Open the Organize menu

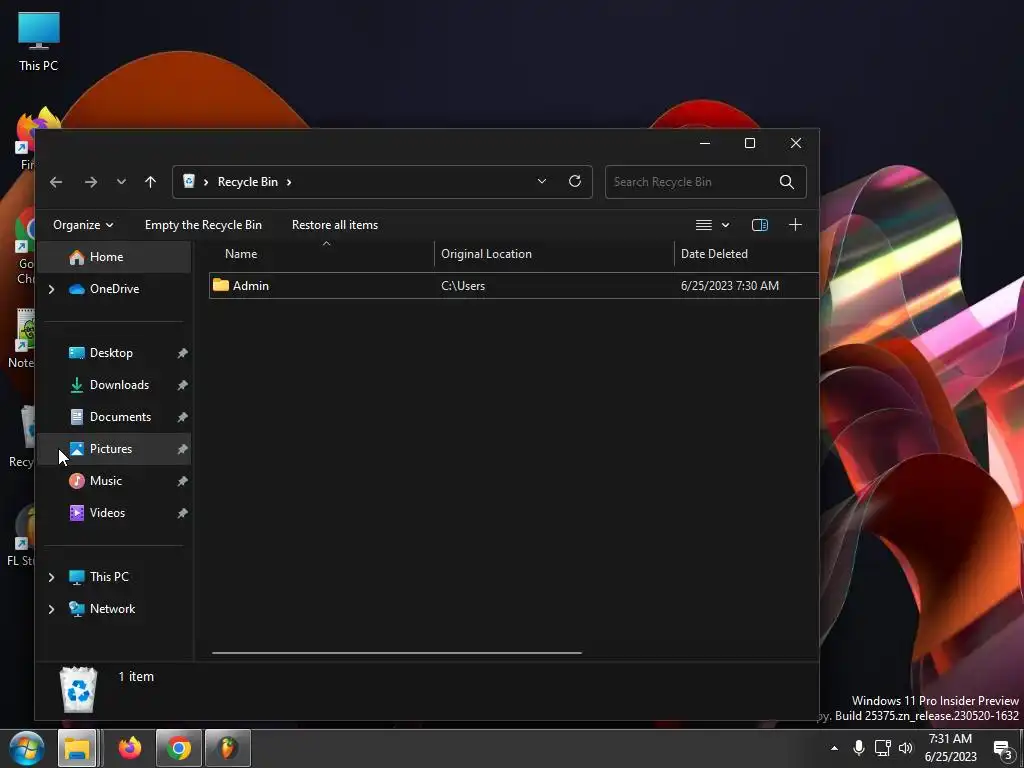[x=83, y=225]
